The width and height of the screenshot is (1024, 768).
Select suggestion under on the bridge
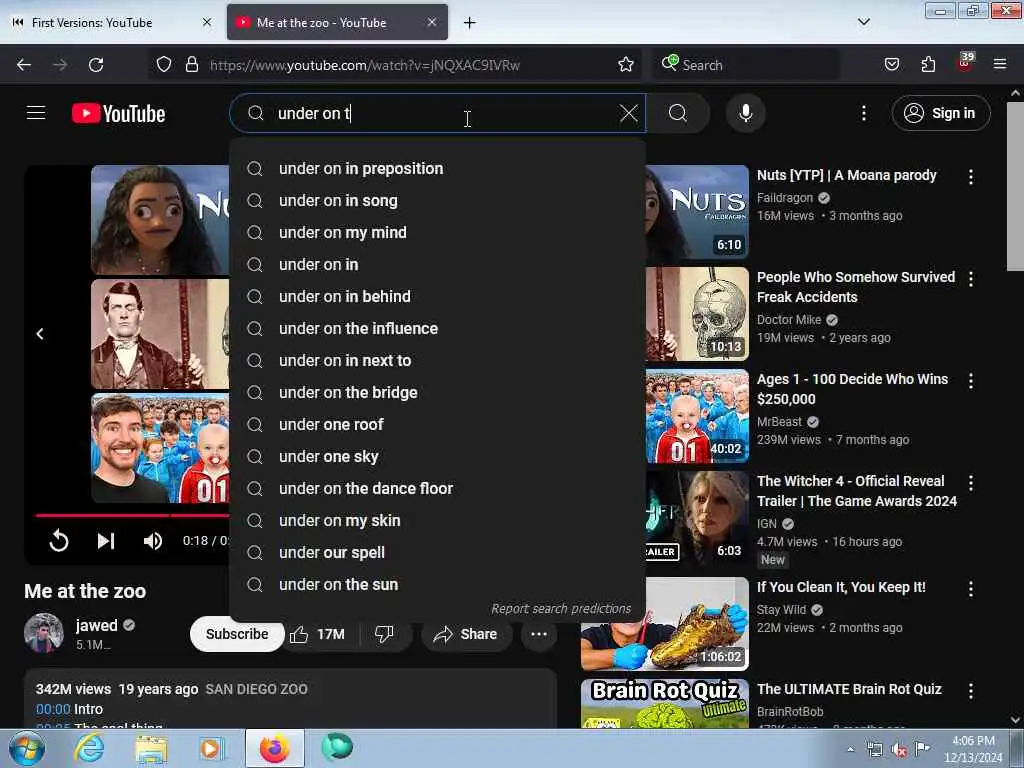438,392
